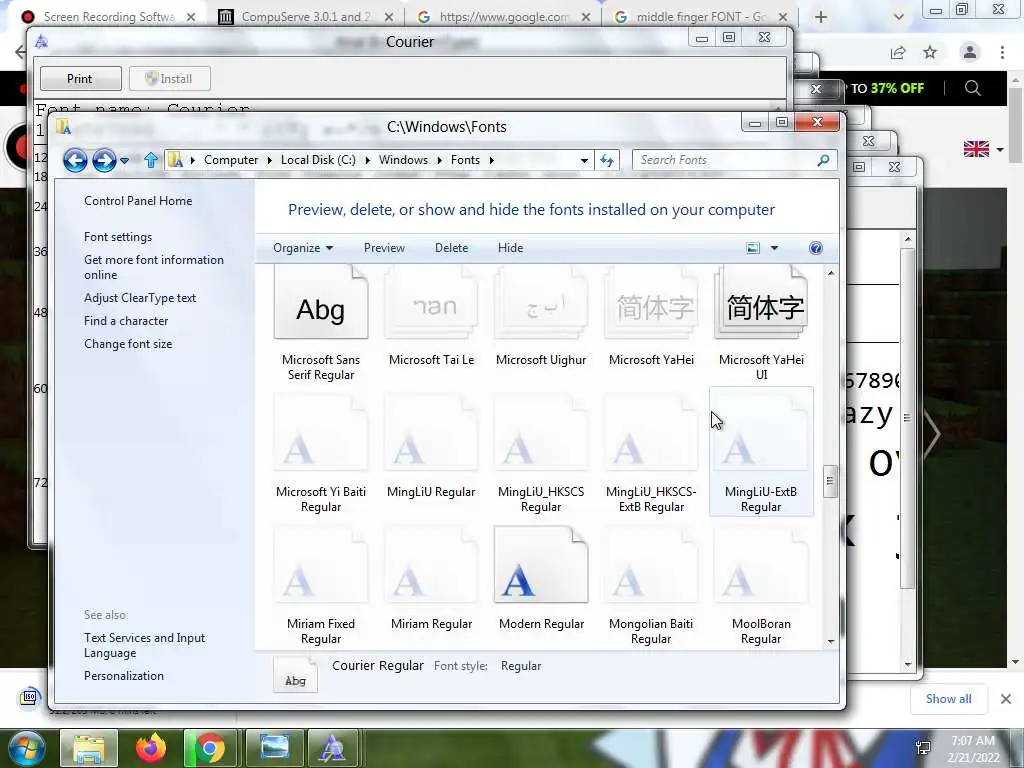
Task: Click the font list scroll down arrow
Action: (x=831, y=641)
